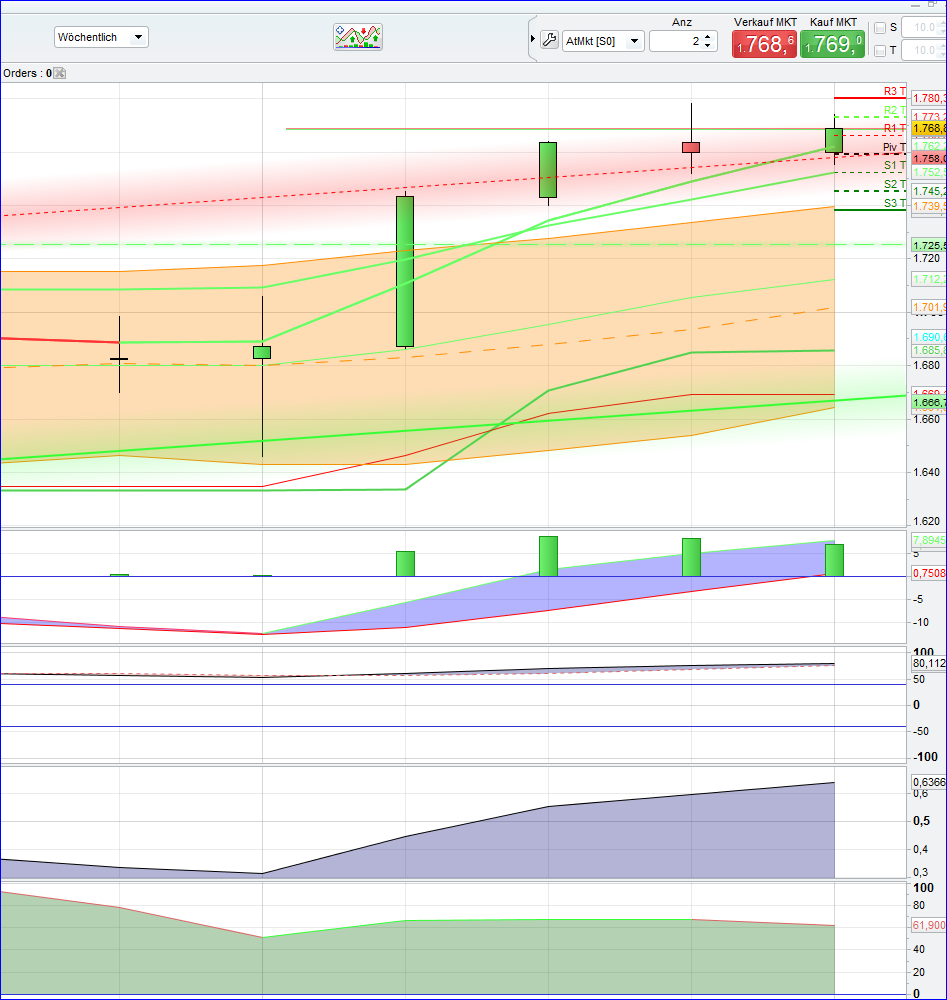
Task: Select the small red candlestick
Action: (691, 147)
